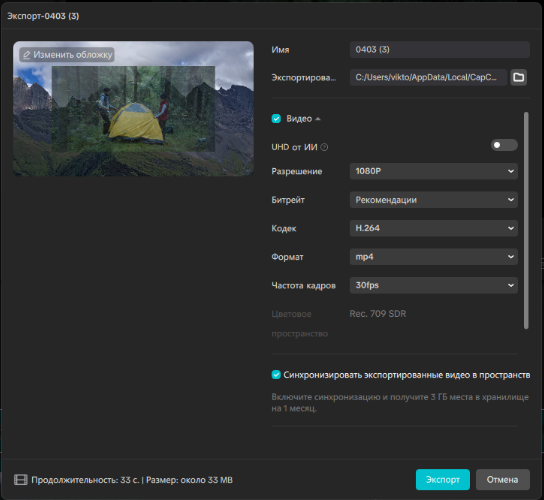Click the settings panel vertical scrollbar
This screenshot has height=500, width=544.
pyautogui.click(x=526, y=220)
